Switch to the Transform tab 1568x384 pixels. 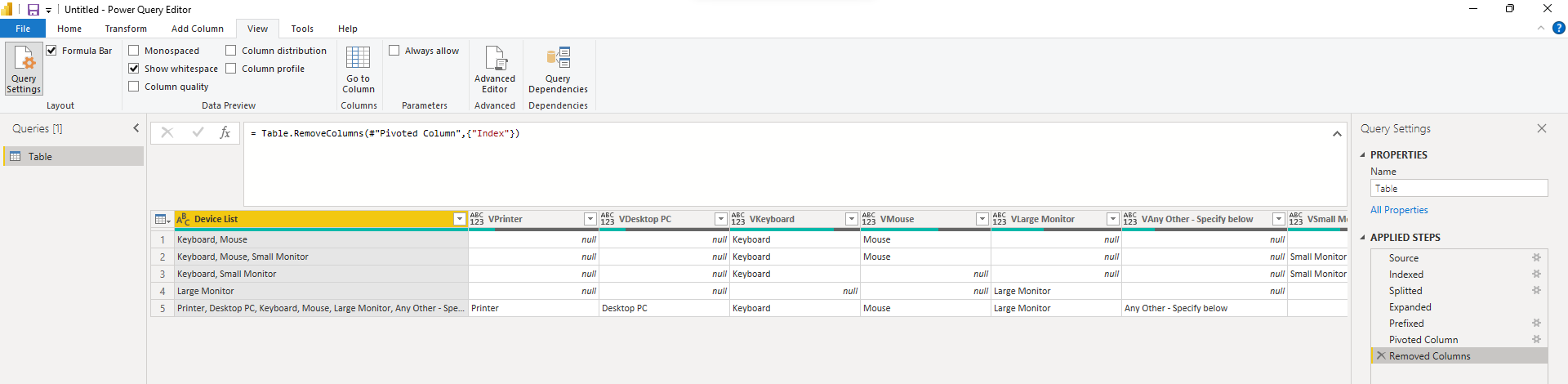point(126,29)
